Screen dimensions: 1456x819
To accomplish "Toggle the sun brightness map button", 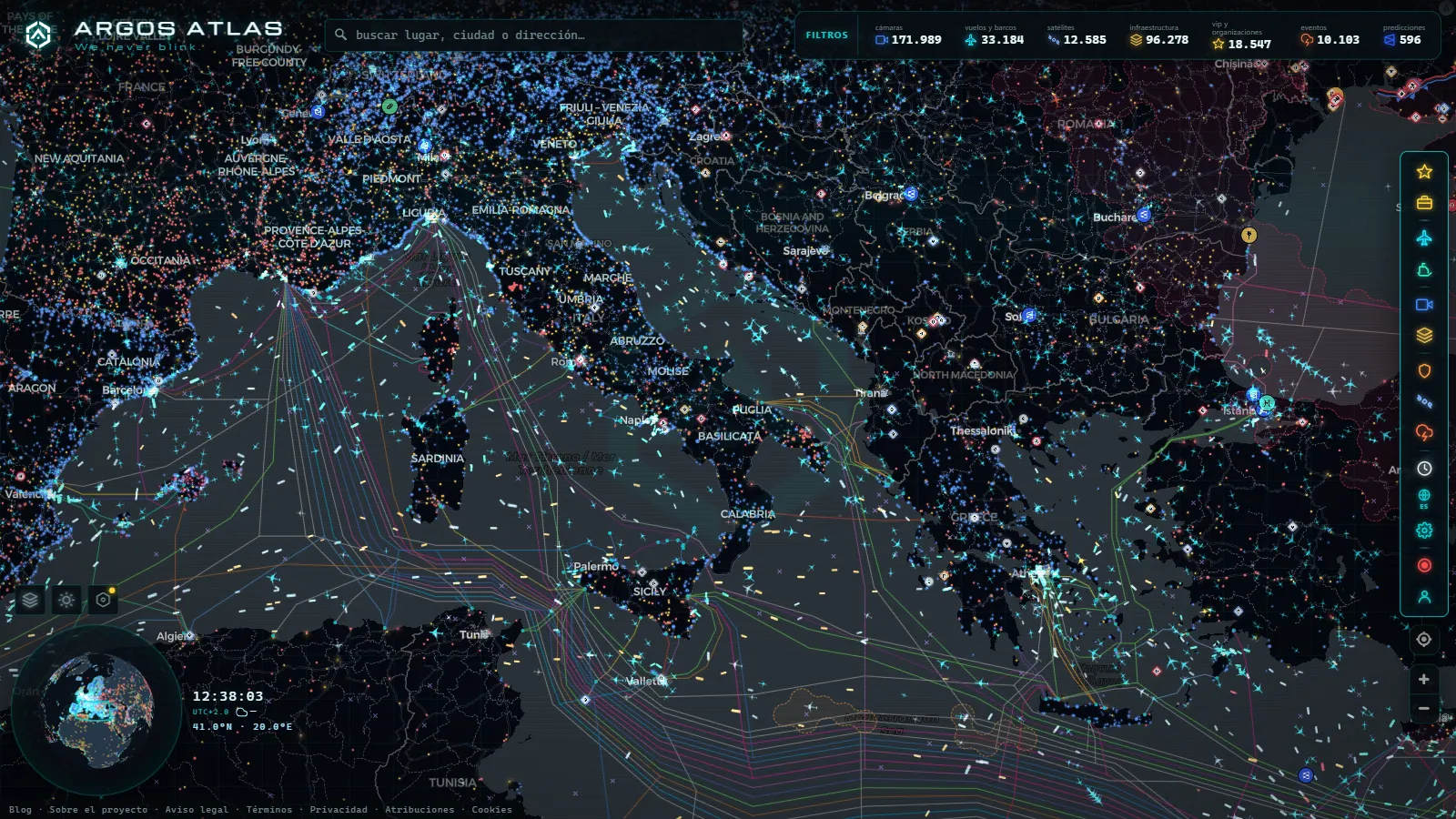I will (66, 600).
